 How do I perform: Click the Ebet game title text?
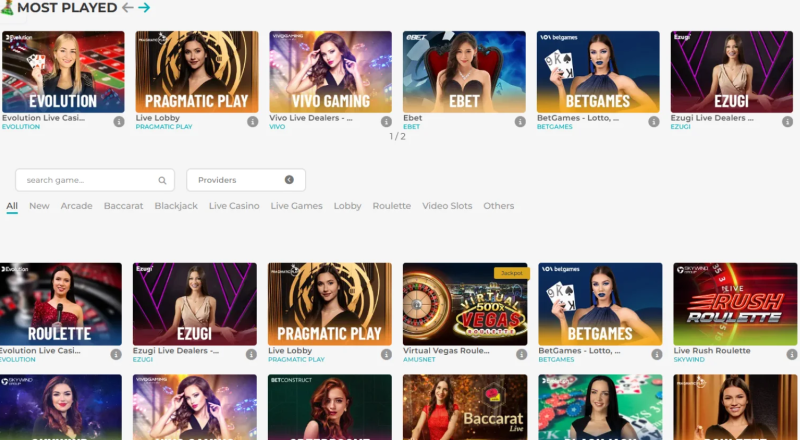(x=413, y=118)
